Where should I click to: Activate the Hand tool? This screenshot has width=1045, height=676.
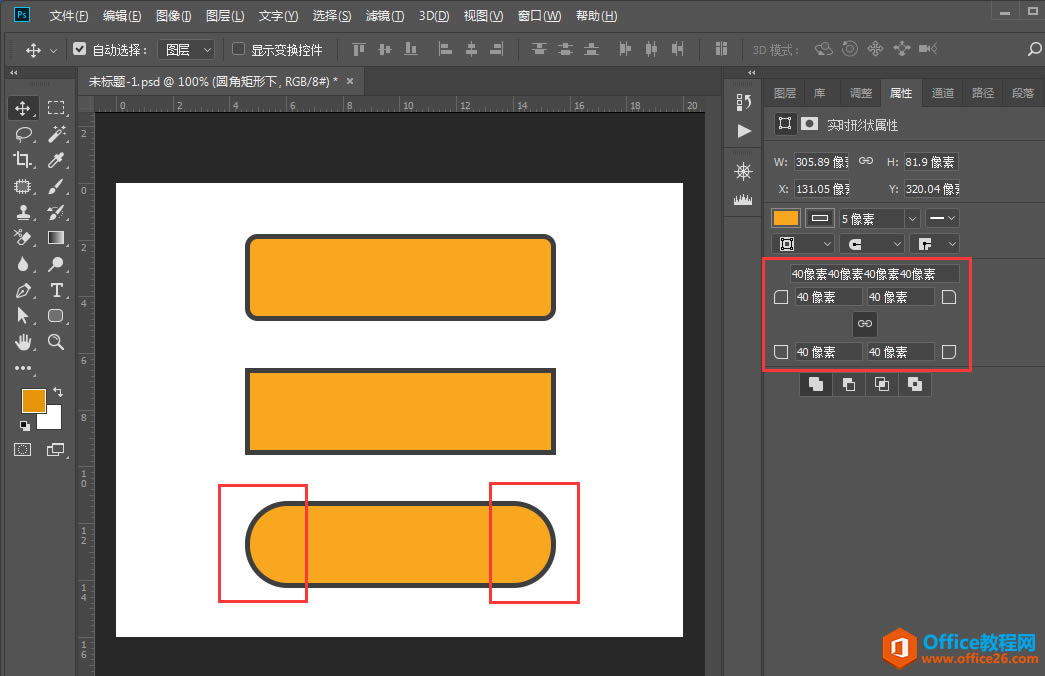point(23,342)
